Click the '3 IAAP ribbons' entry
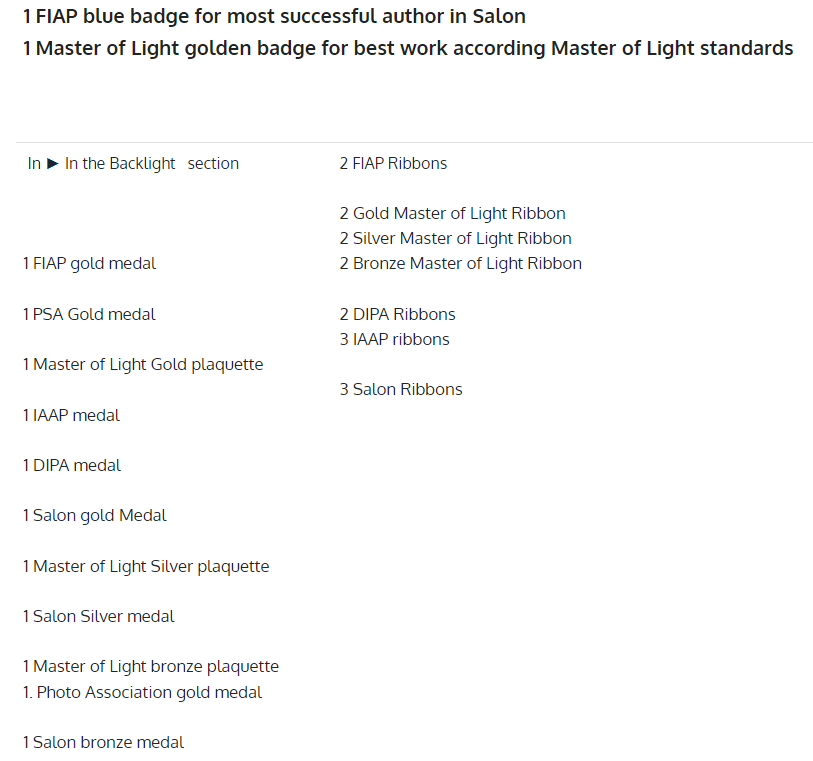This screenshot has height=761, width=813. pos(395,339)
